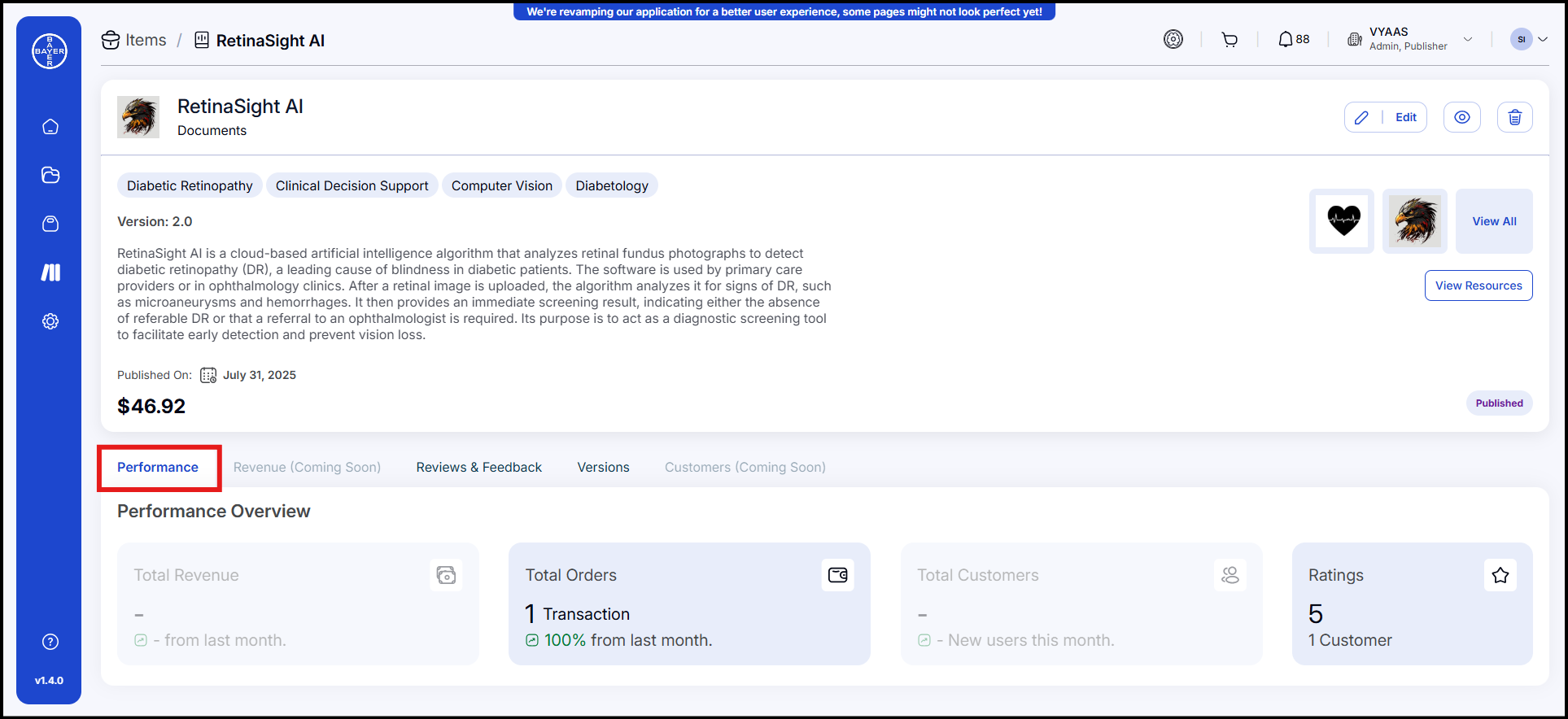Open the help question mark icon
The height and width of the screenshot is (719, 1568).
click(x=50, y=642)
